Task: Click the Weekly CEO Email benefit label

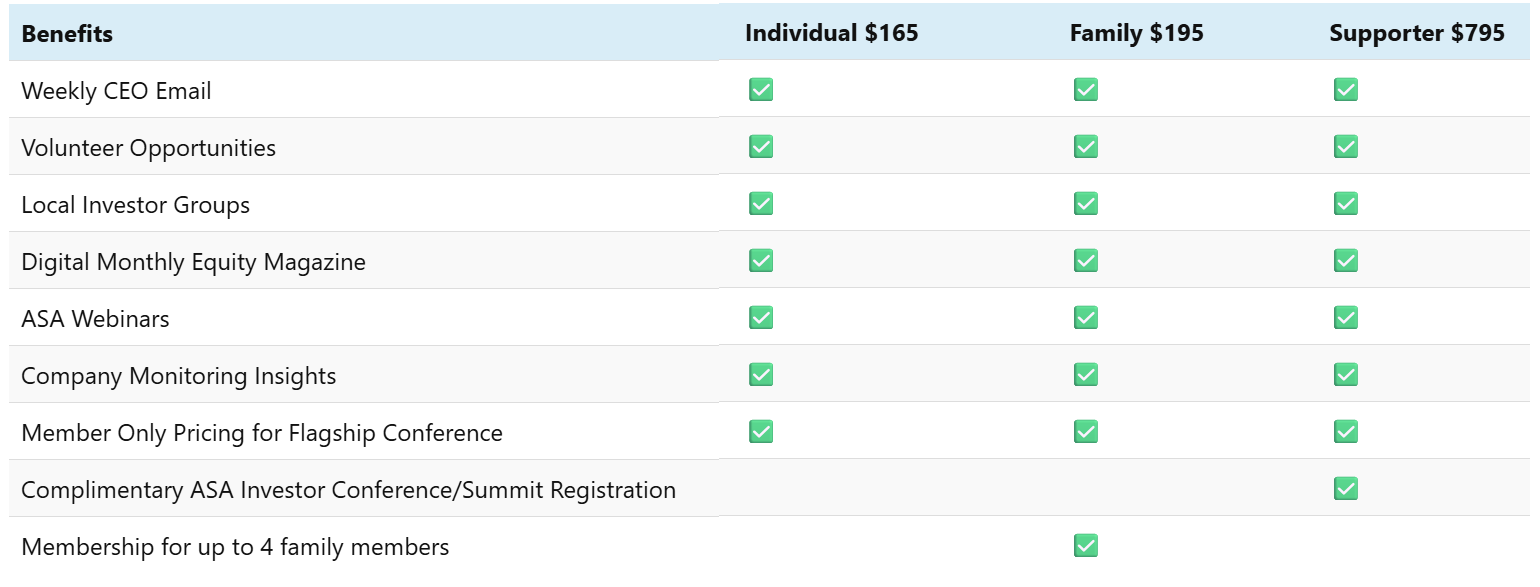Action: point(116,91)
